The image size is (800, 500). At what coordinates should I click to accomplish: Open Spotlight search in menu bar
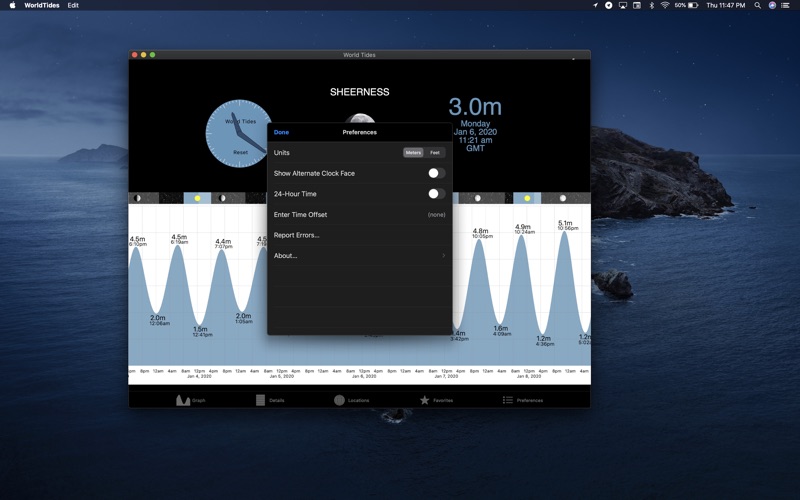click(758, 5)
